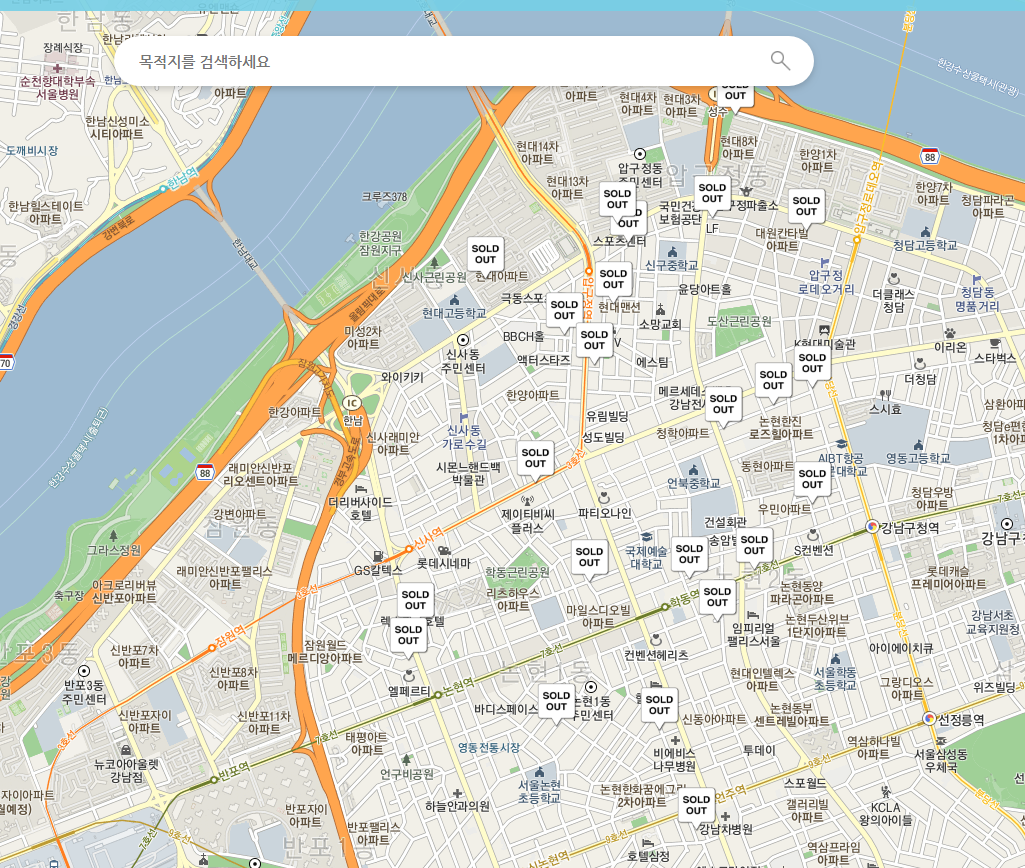Select SOLD OUT marker near 시몬느핸드백 박물관
The height and width of the screenshot is (868, 1025).
pyautogui.click(x=535, y=458)
